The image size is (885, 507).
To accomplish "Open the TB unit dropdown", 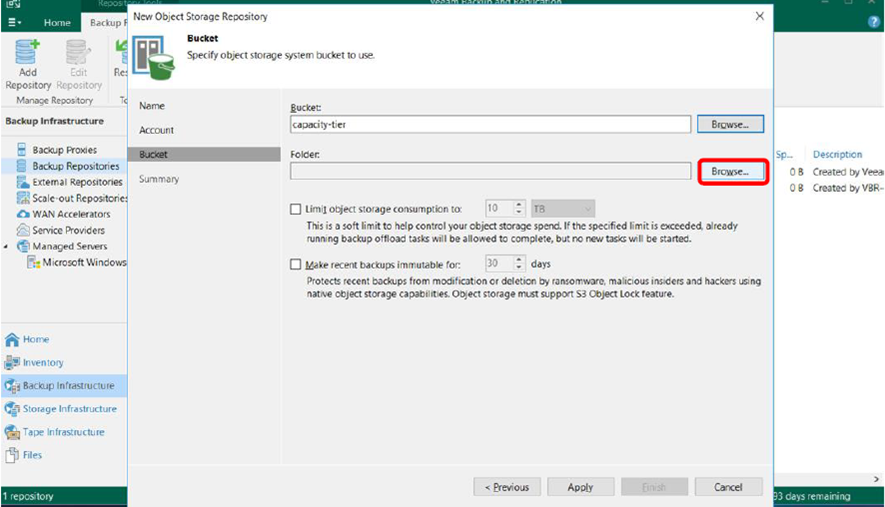I will [563, 209].
